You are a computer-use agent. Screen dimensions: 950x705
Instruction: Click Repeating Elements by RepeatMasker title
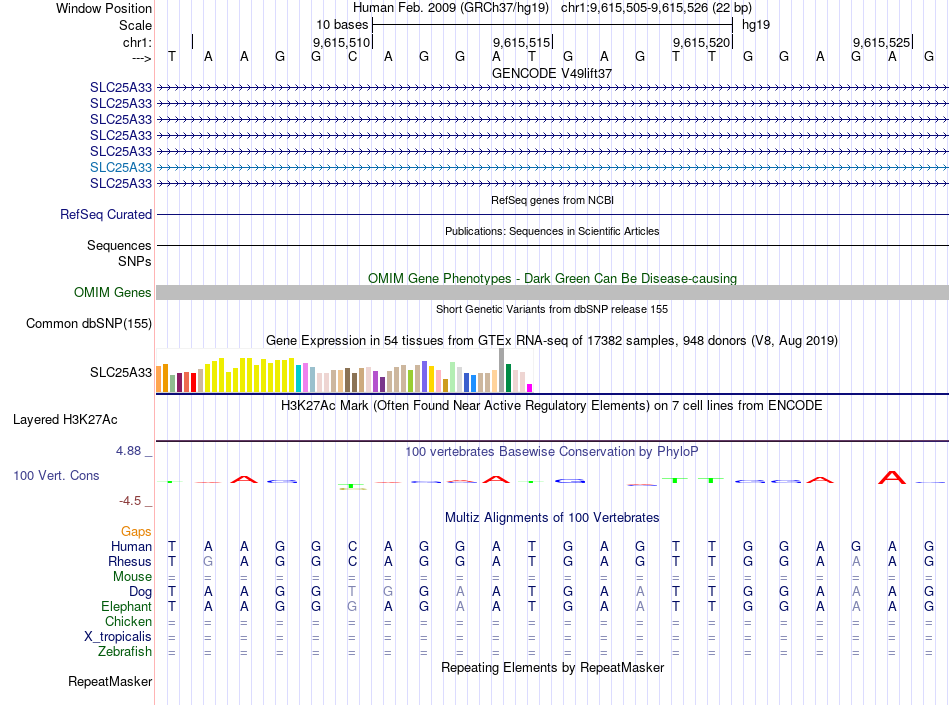tap(553, 667)
